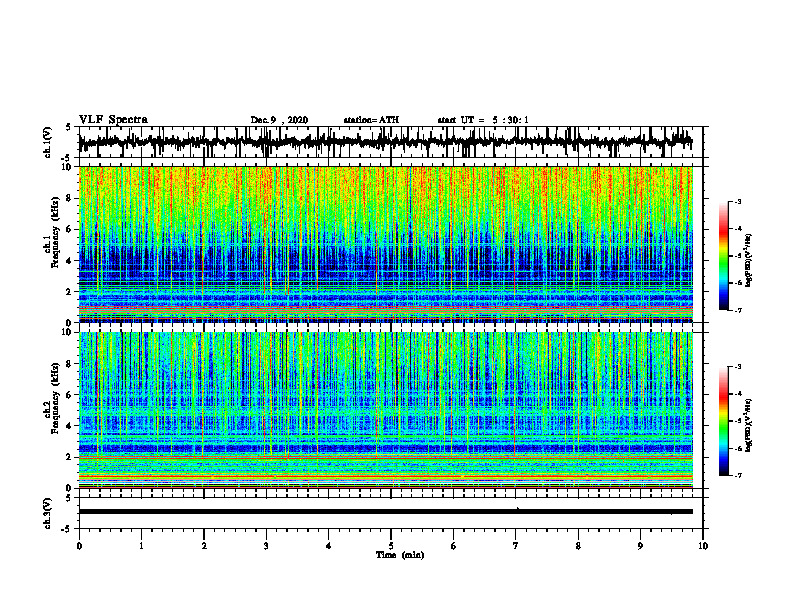Click the "station=ATH" header label
Screen dimensions: 792x612
point(371,120)
